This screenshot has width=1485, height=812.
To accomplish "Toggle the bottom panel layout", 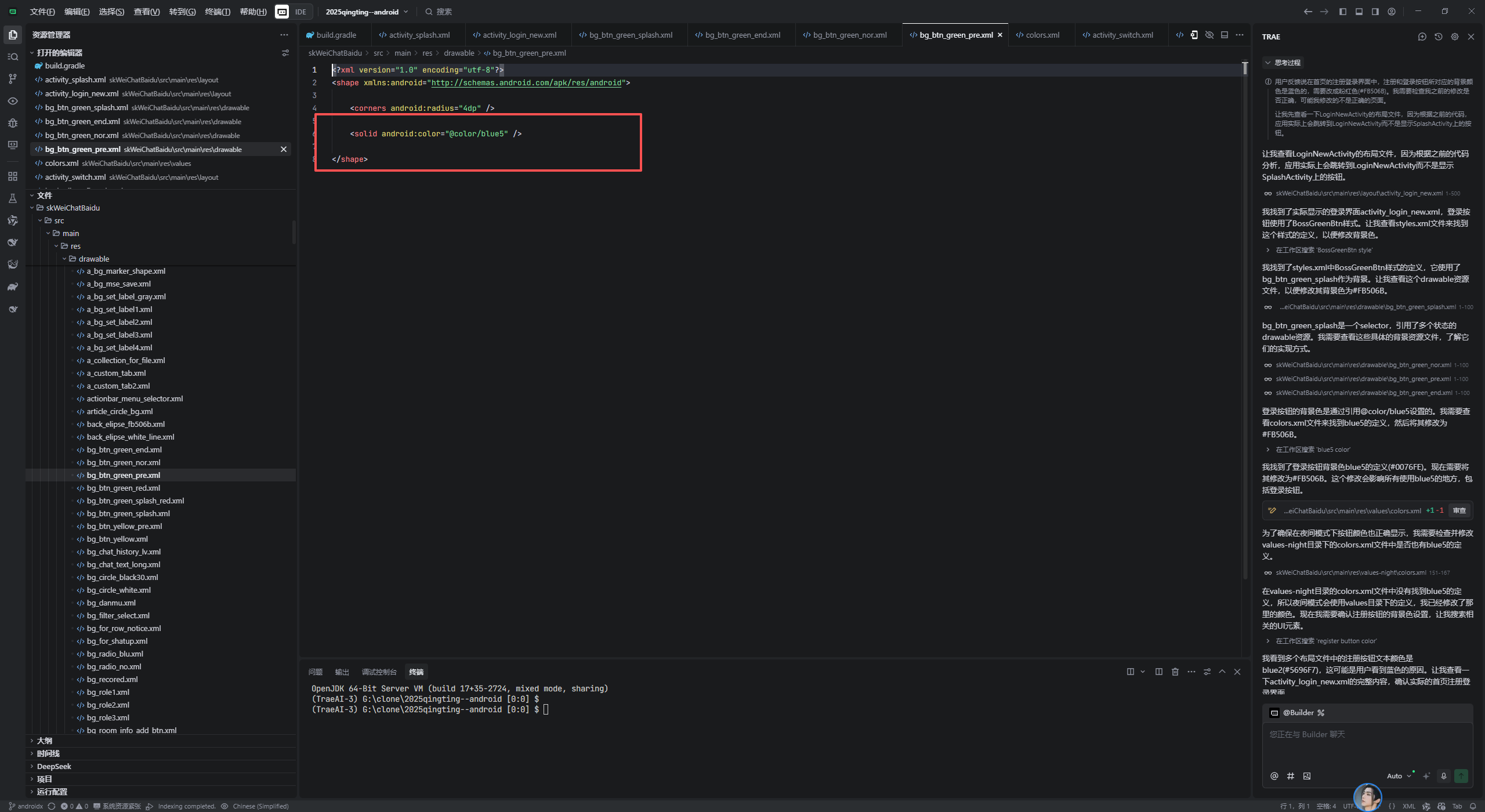I will tap(1359, 12).
